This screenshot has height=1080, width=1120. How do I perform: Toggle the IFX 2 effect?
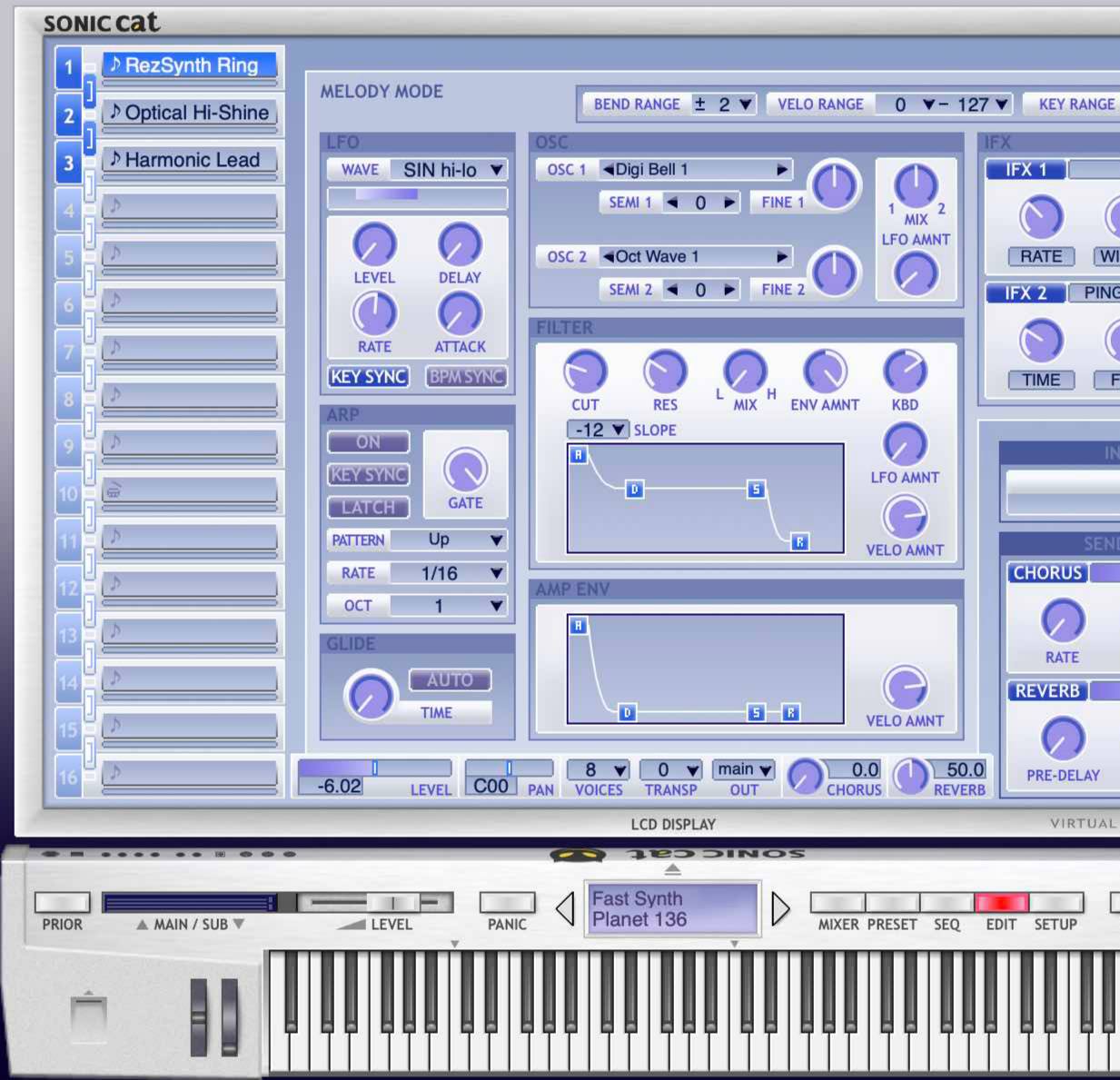click(1025, 293)
